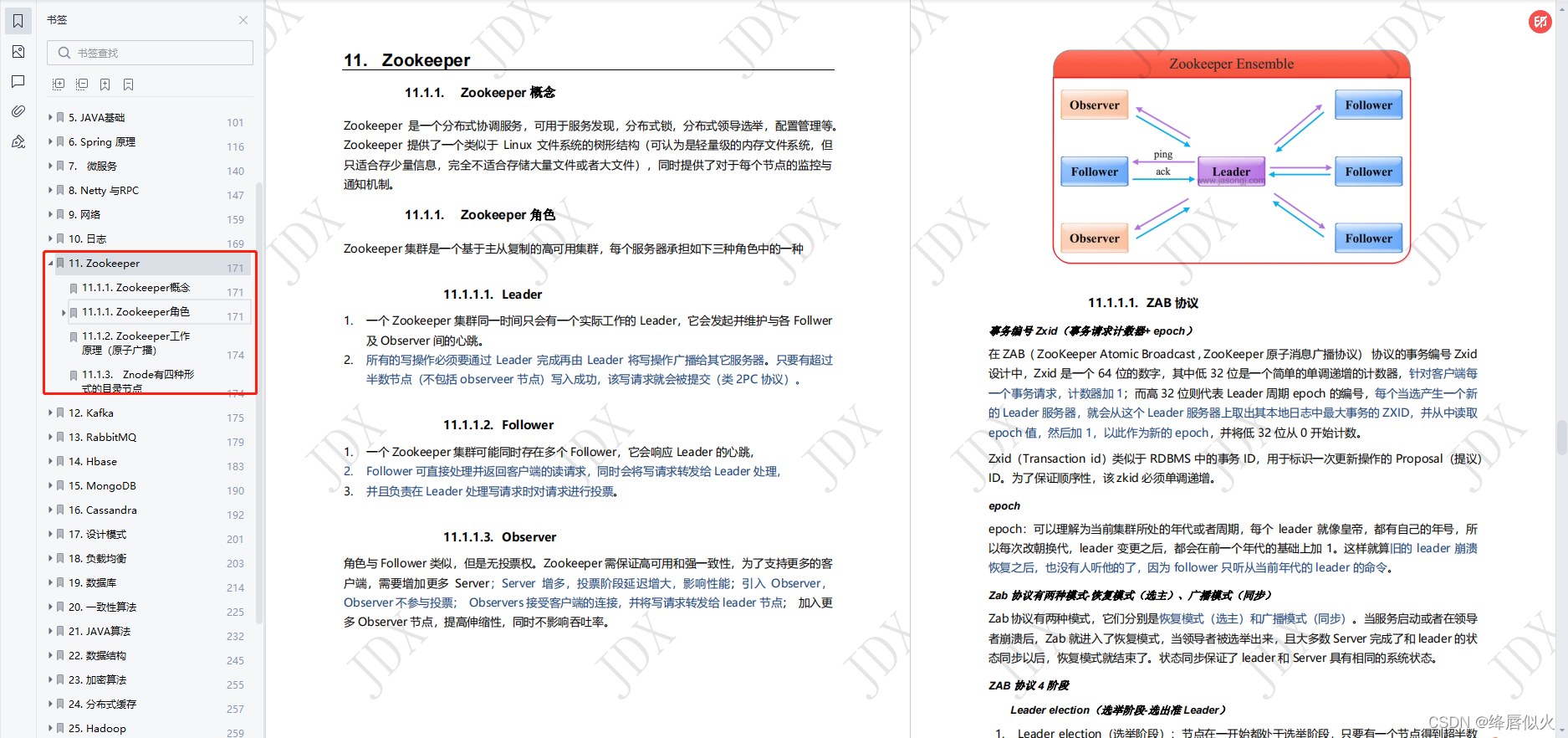Jump to 7. 微服务 bookmark
Viewport: 1568px width, 738px height.
92,166
